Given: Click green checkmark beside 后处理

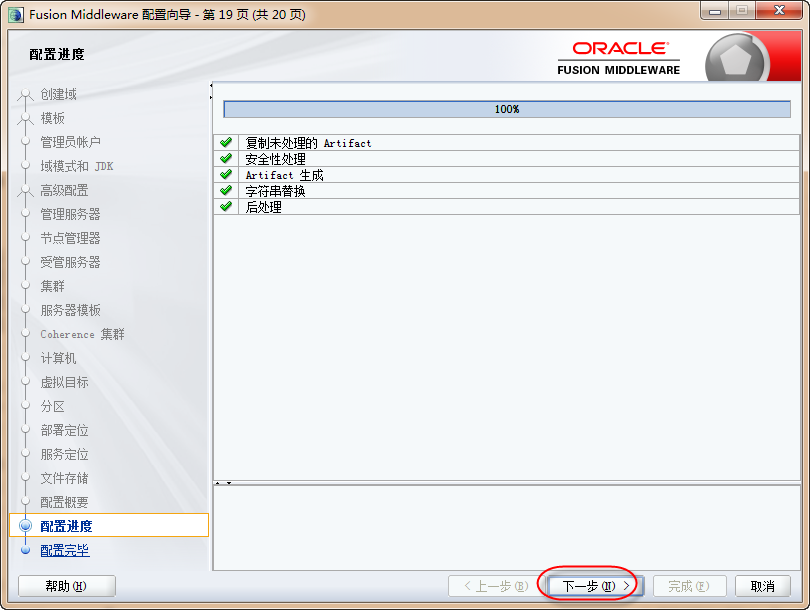Looking at the screenshot, I should point(226,206).
